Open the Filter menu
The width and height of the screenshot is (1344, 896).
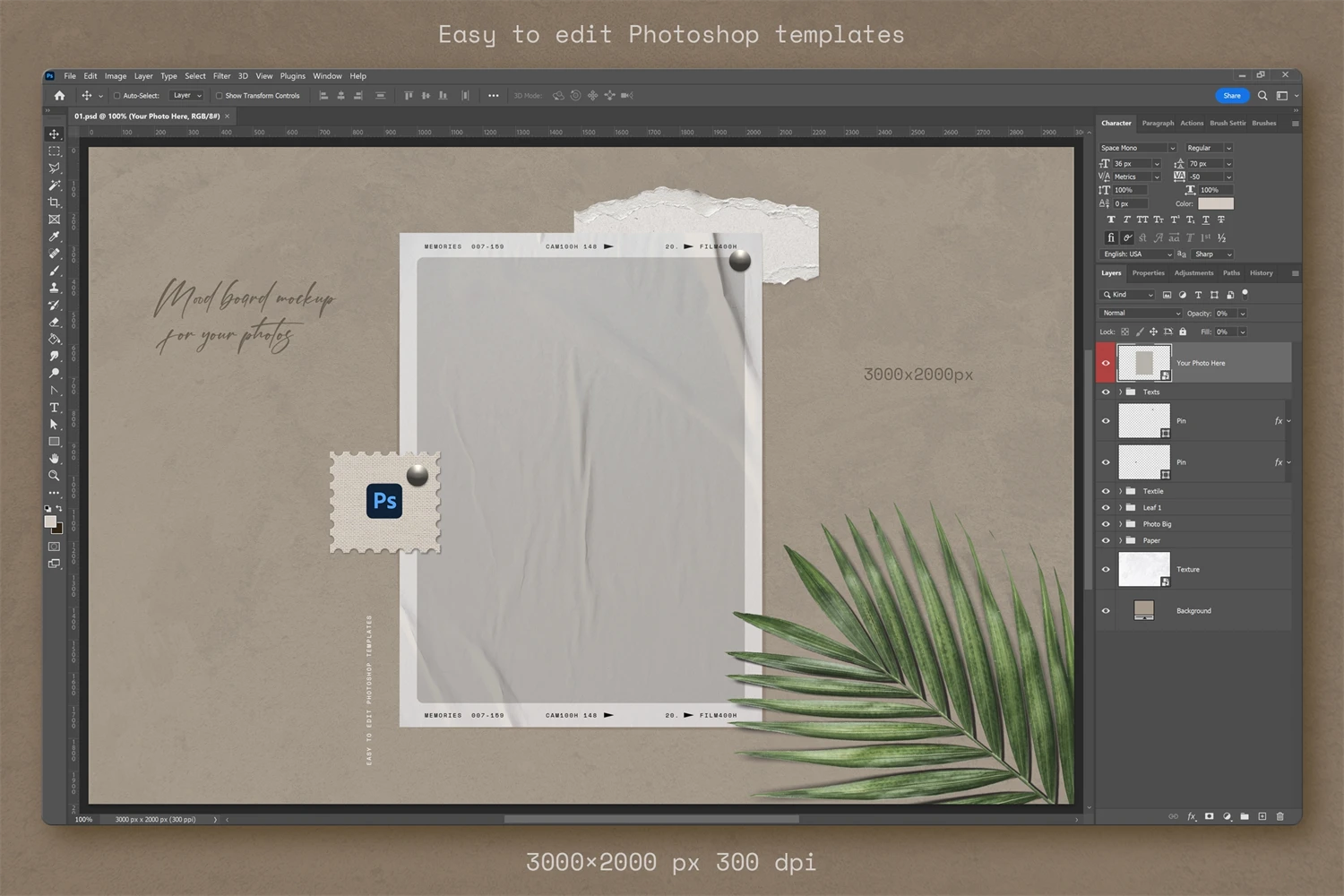(221, 76)
